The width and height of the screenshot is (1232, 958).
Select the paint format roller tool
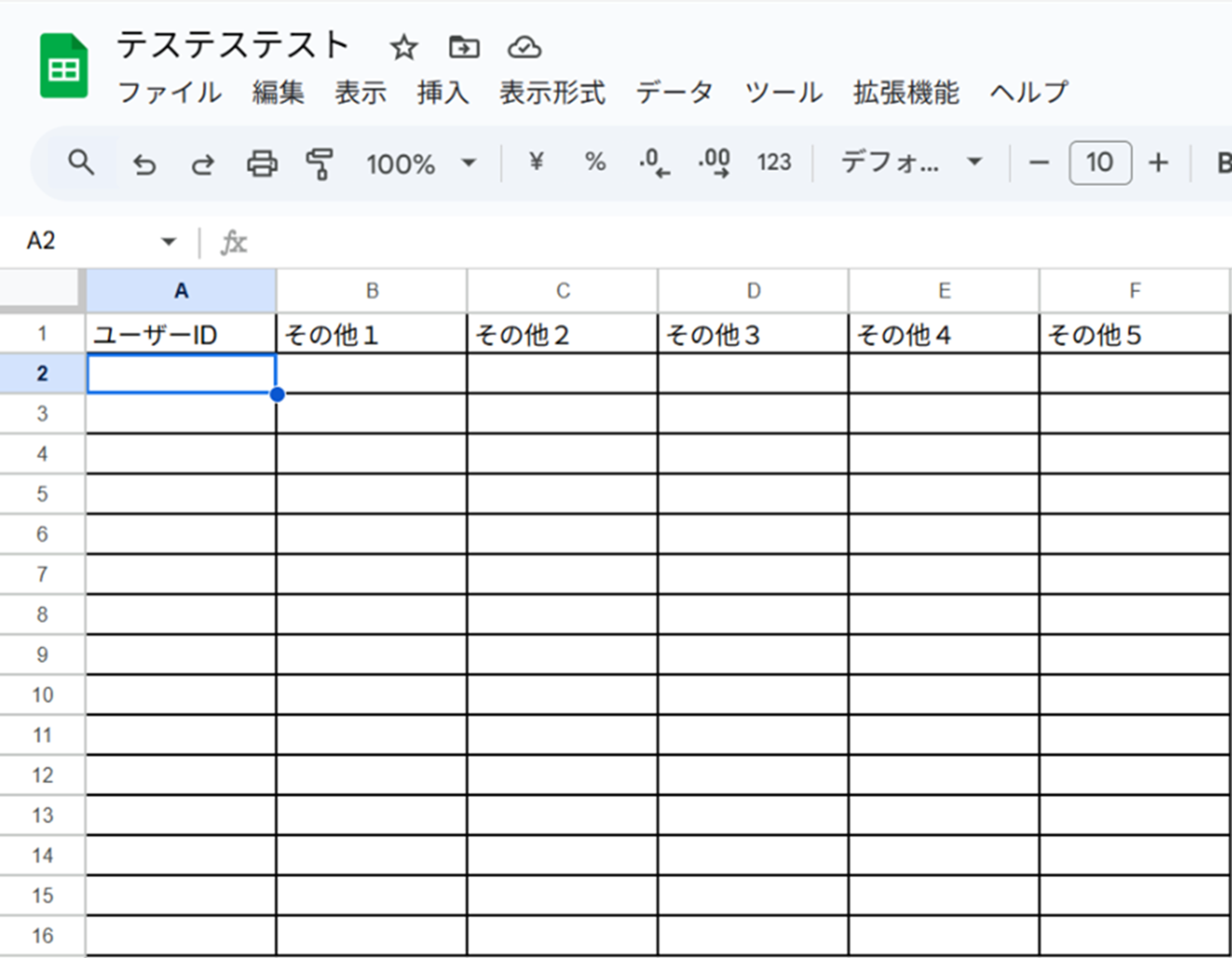pyautogui.click(x=319, y=164)
